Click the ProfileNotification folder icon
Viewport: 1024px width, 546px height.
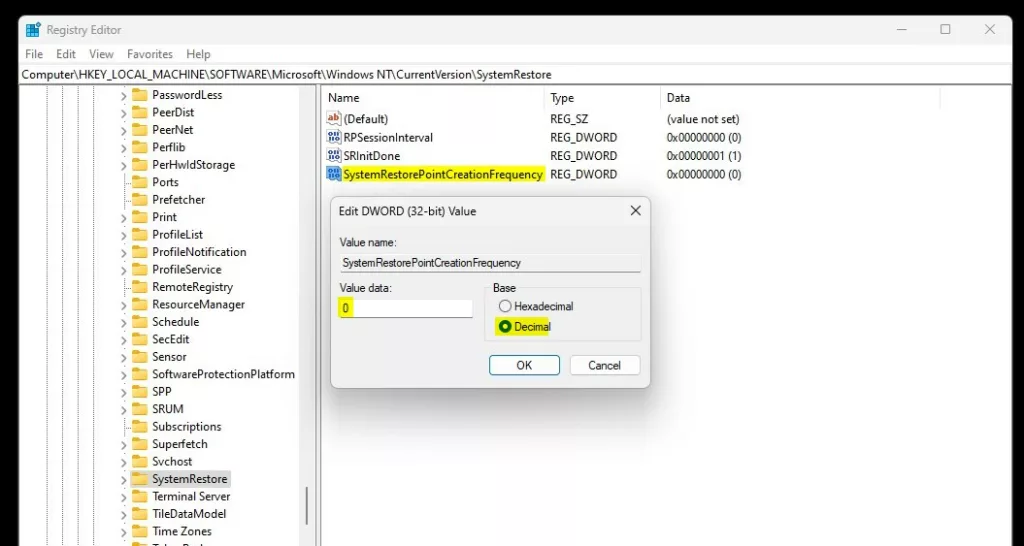(x=140, y=252)
